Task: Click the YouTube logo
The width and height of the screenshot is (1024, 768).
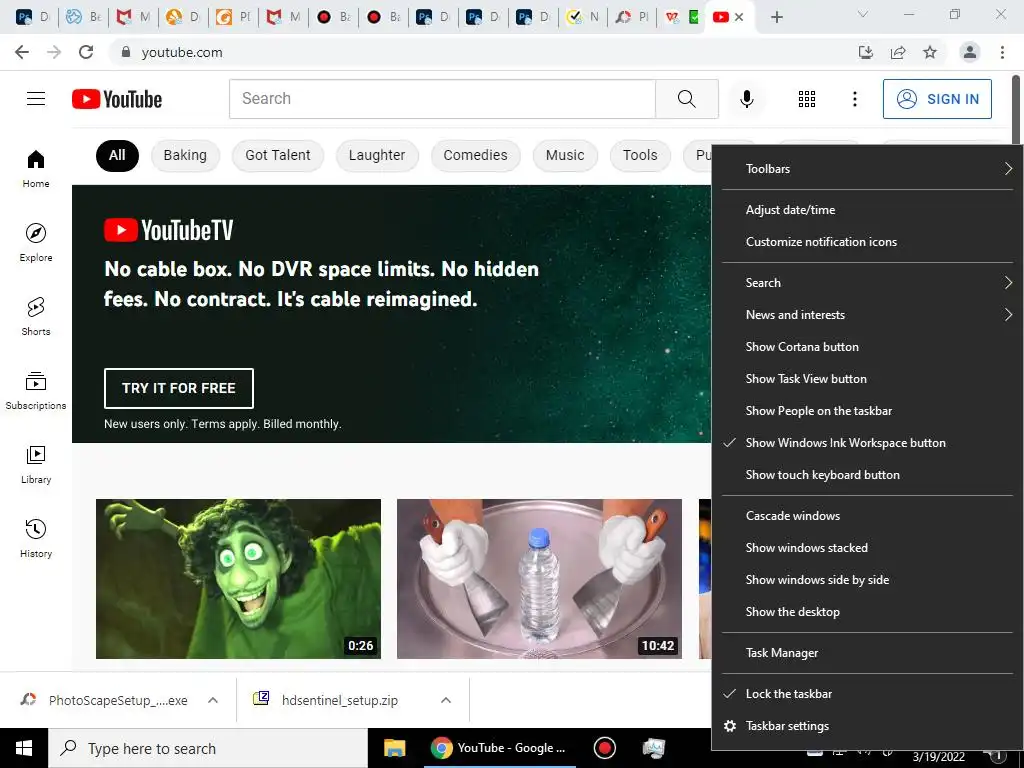Action: 117,99
